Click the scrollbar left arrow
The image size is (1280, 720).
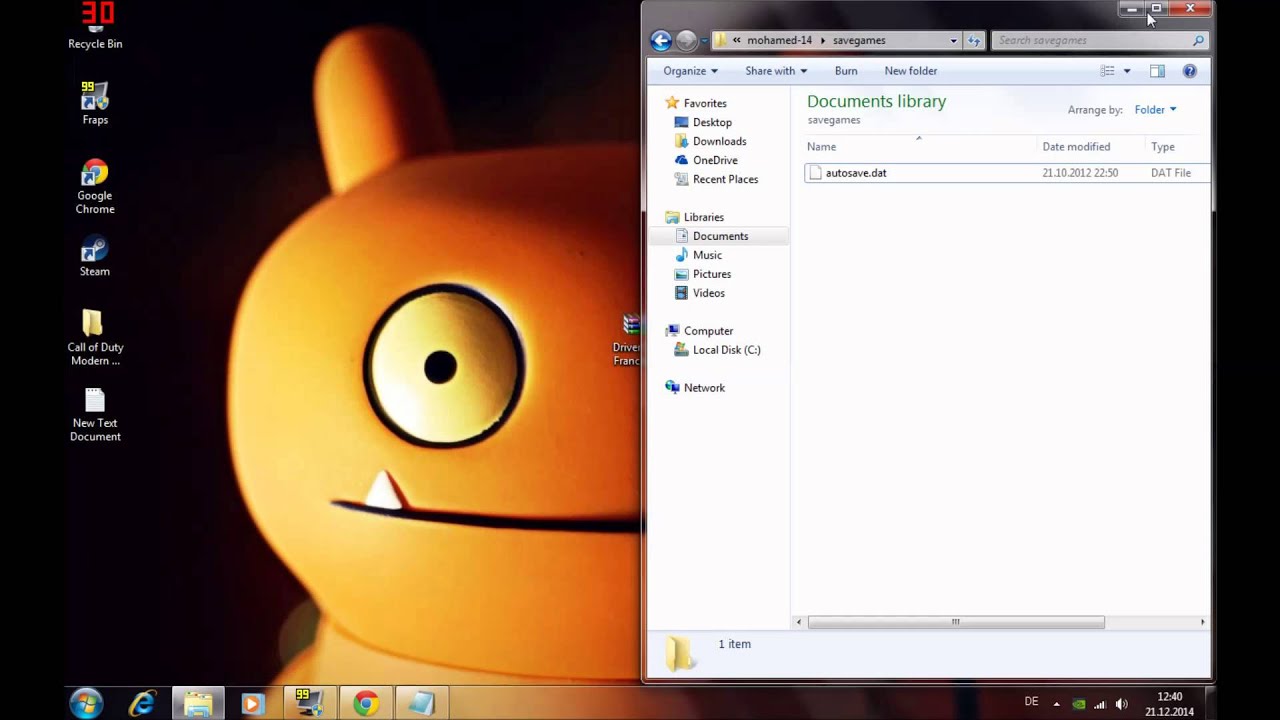pos(798,622)
